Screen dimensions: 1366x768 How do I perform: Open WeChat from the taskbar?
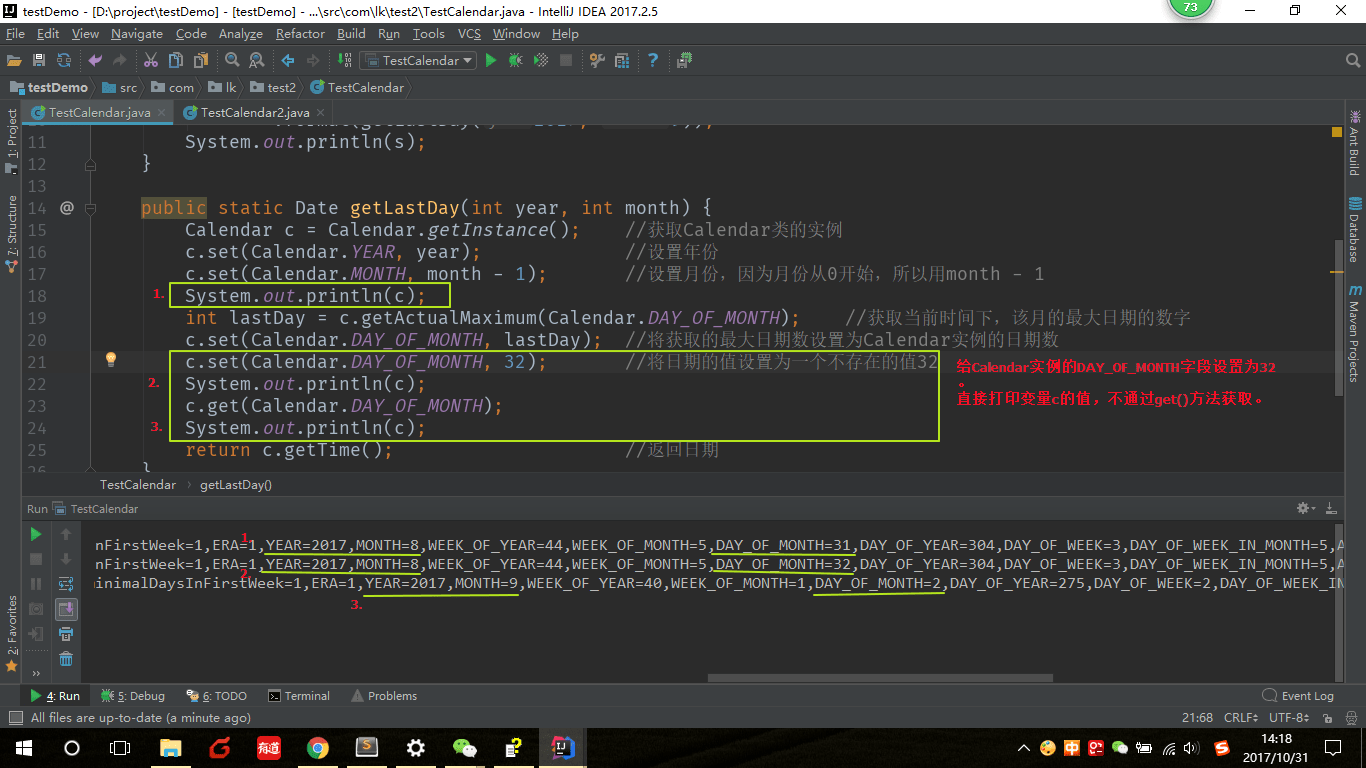point(465,748)
